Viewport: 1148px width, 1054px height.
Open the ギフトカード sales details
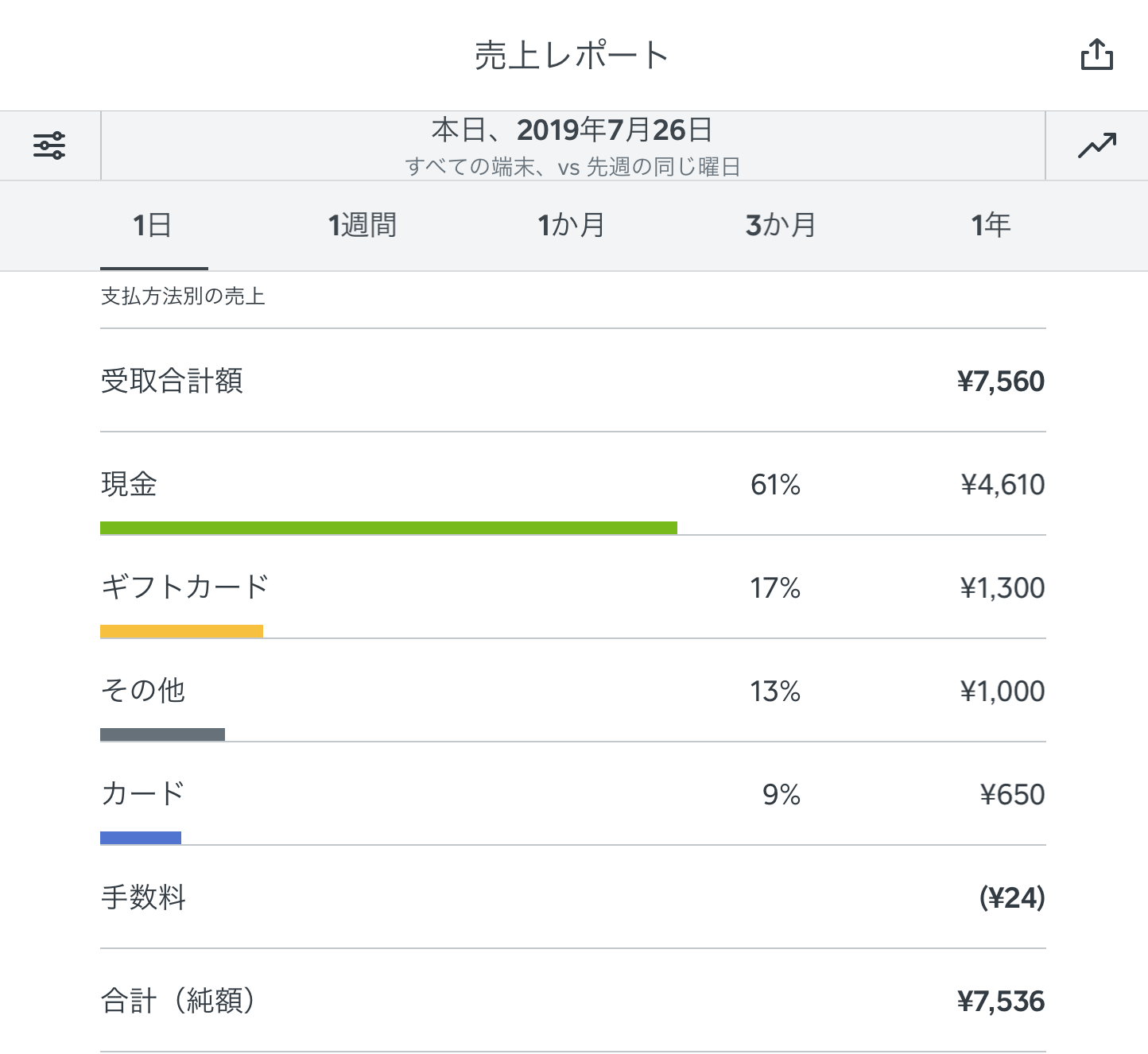click(574, 588)
